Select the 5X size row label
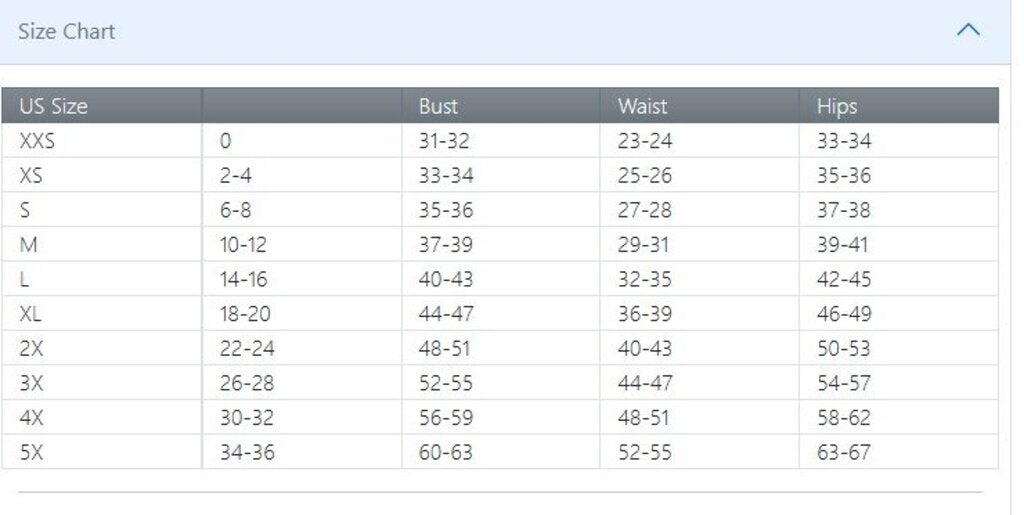Image resolution: width=1024 pixels, height=515 pixels. pos(31,452)
